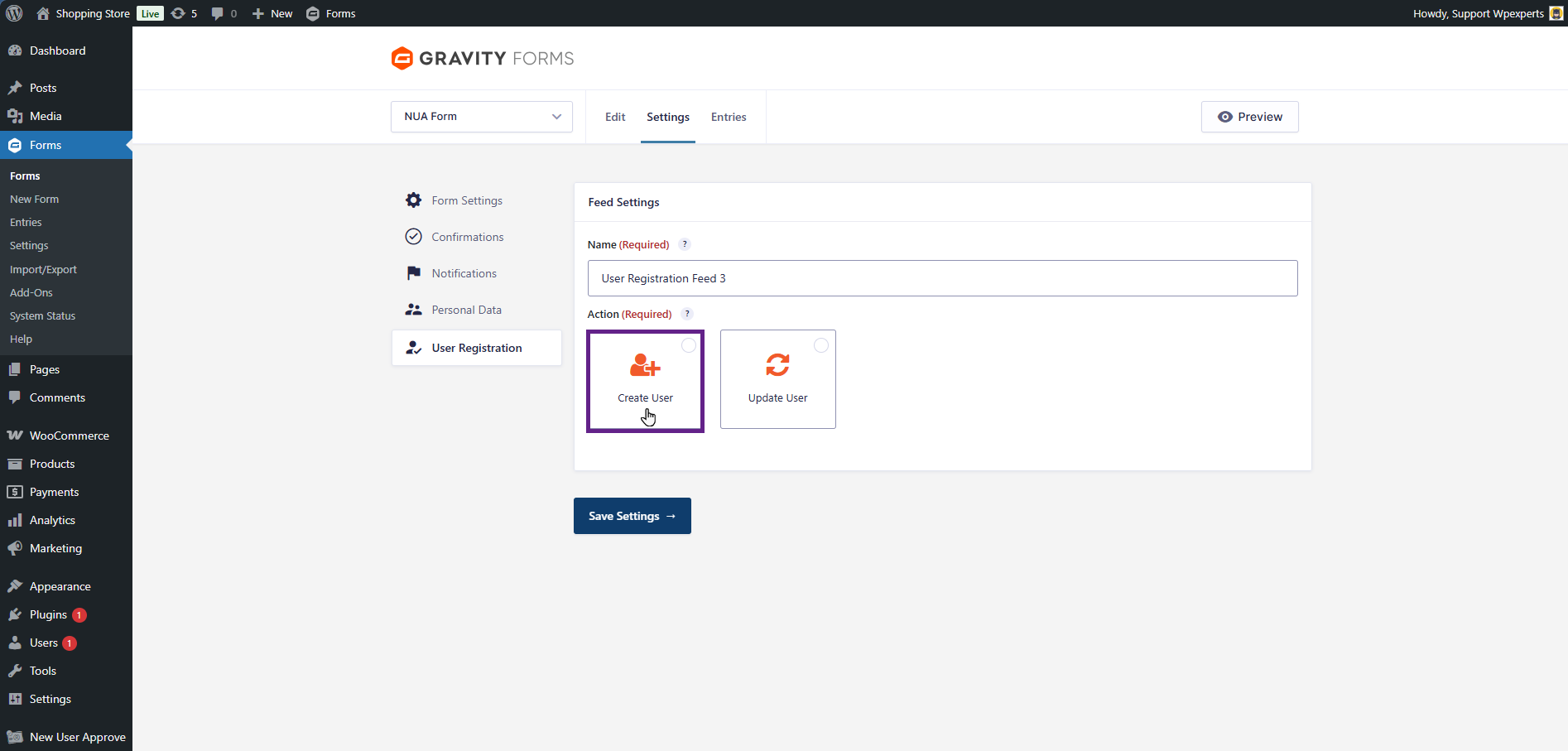The image size is (1568, 751).
Task: Select the Update User radio button
Action: pos(820,345)
